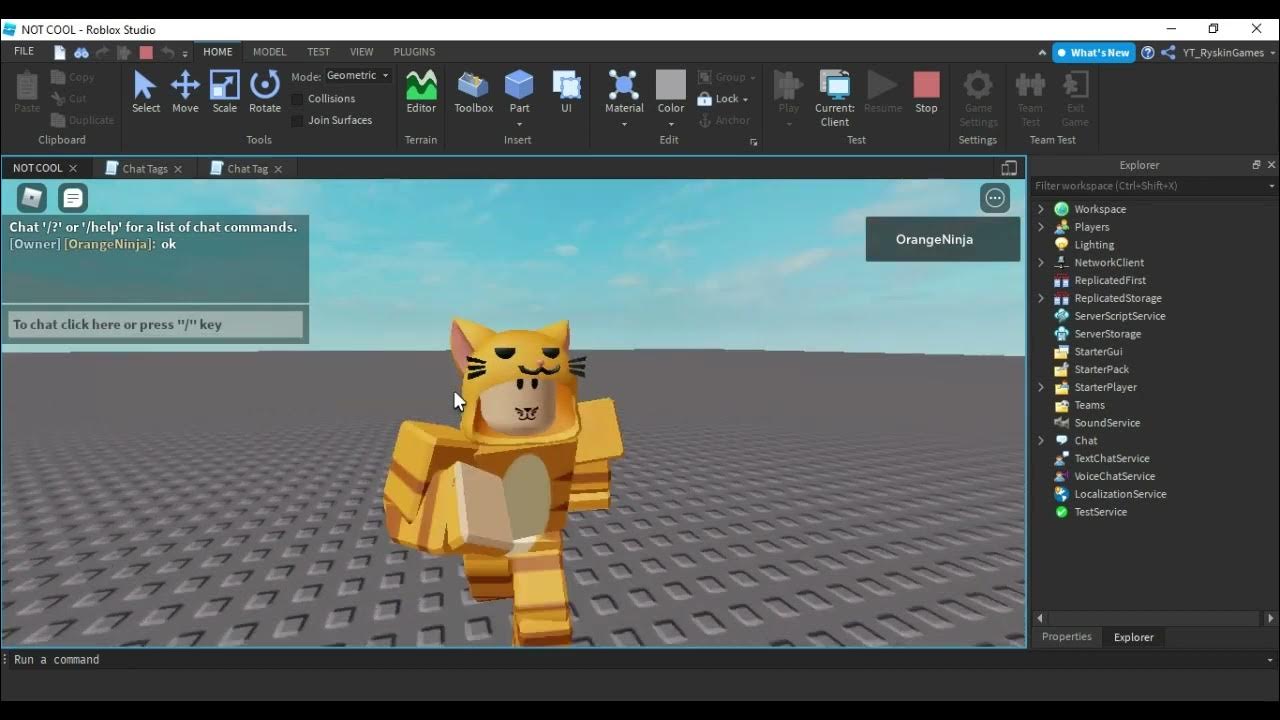Open the help question mark icon
The image size is (1280, 720).
(x=1148, y=53)
